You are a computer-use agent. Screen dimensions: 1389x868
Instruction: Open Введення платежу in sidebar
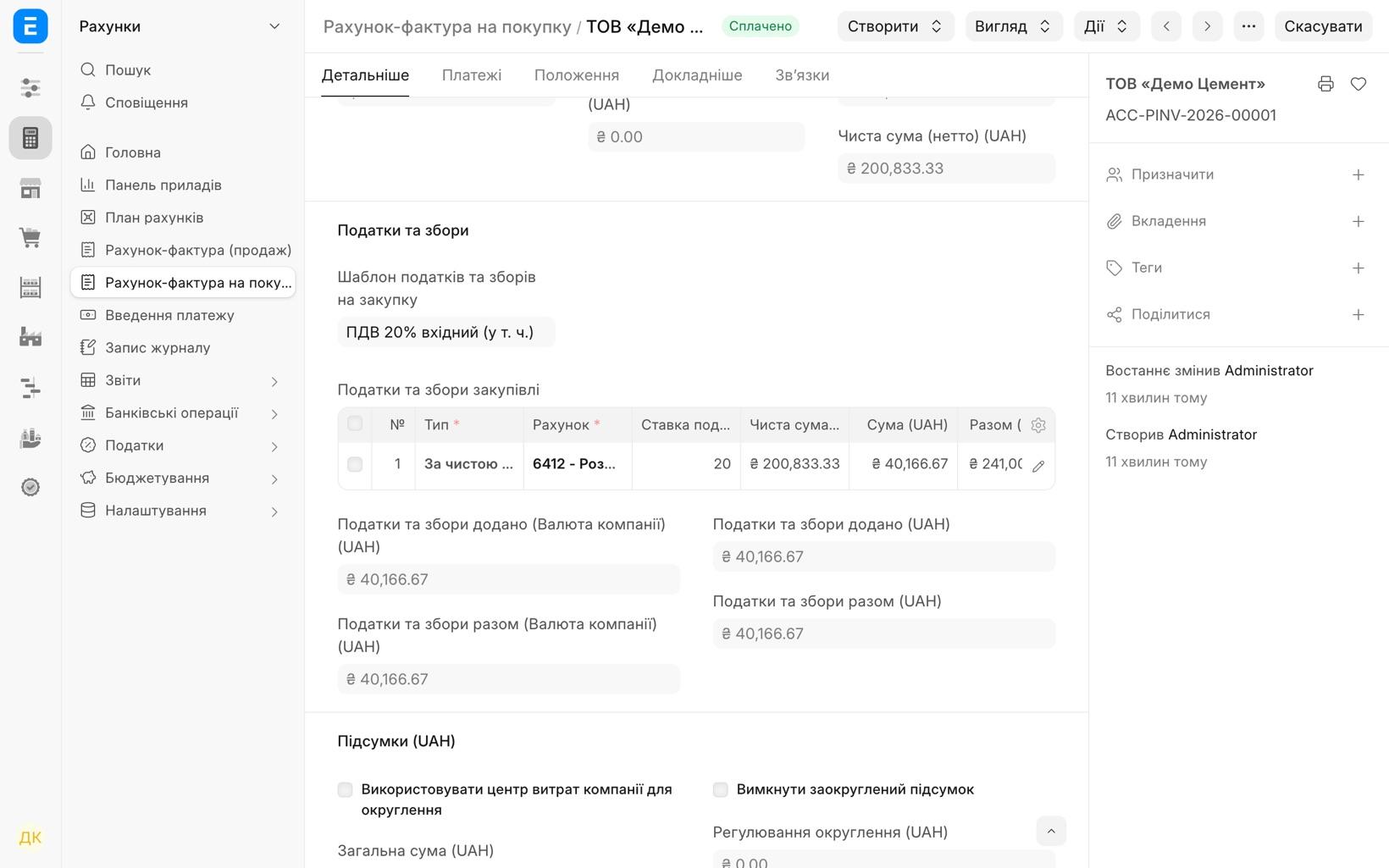click(x=183, y=315)
